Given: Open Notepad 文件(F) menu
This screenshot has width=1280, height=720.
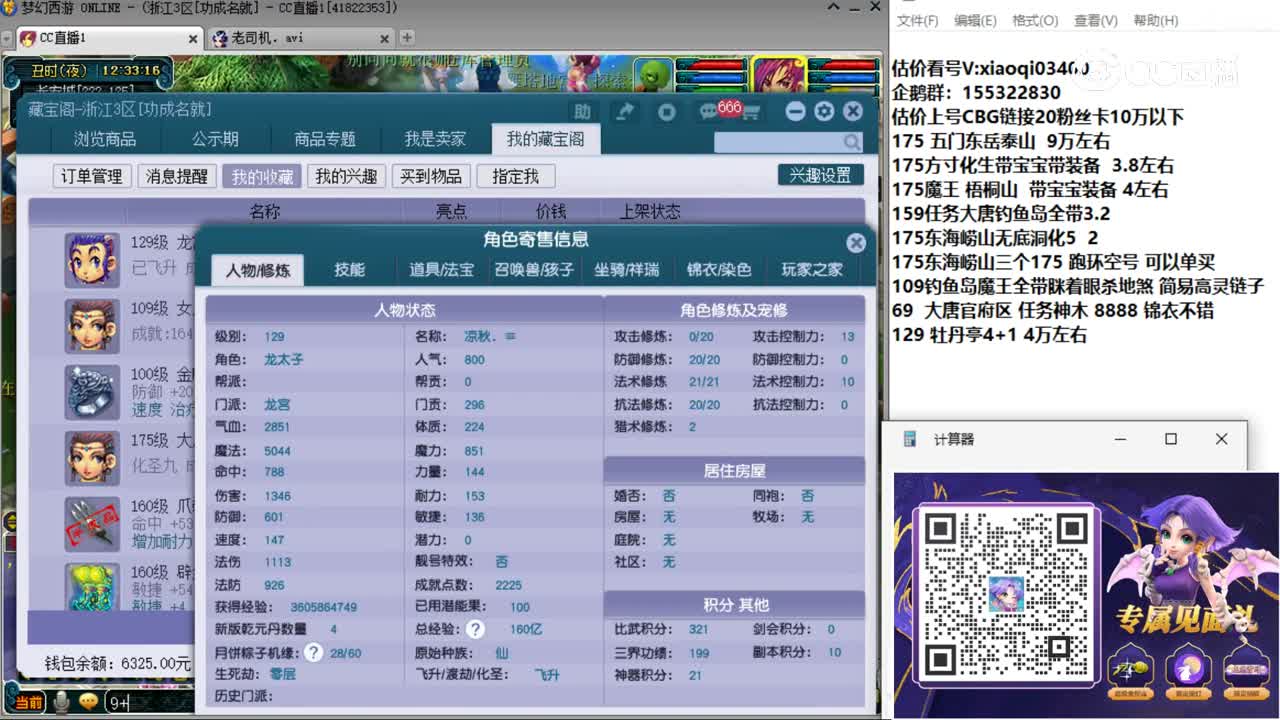Looking at the screenshot, I should [917, 20].
